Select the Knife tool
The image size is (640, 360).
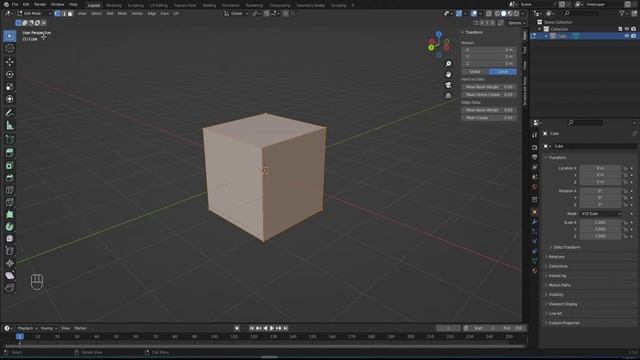tap(9, 202)
